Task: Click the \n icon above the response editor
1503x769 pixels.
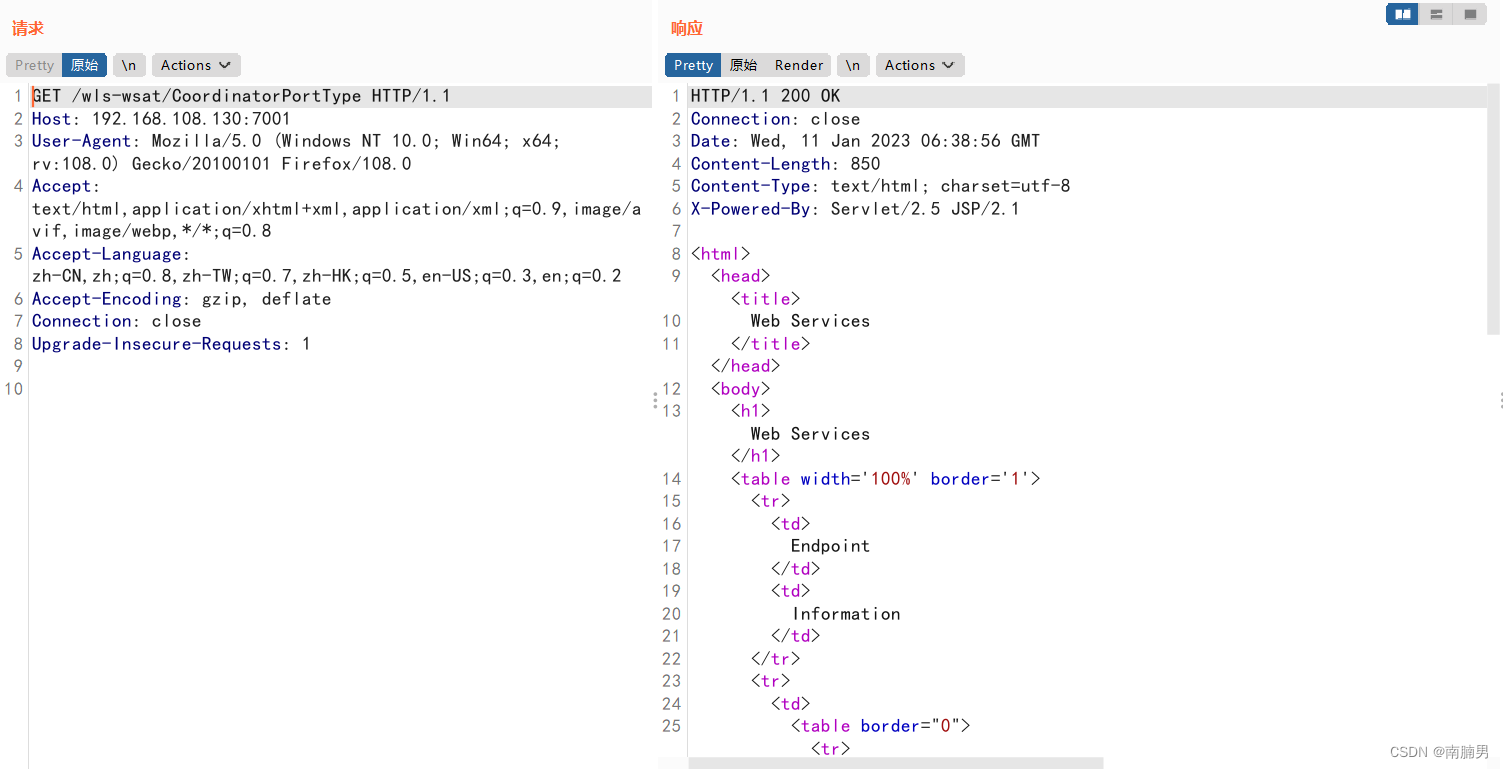Action: (852, 64)
